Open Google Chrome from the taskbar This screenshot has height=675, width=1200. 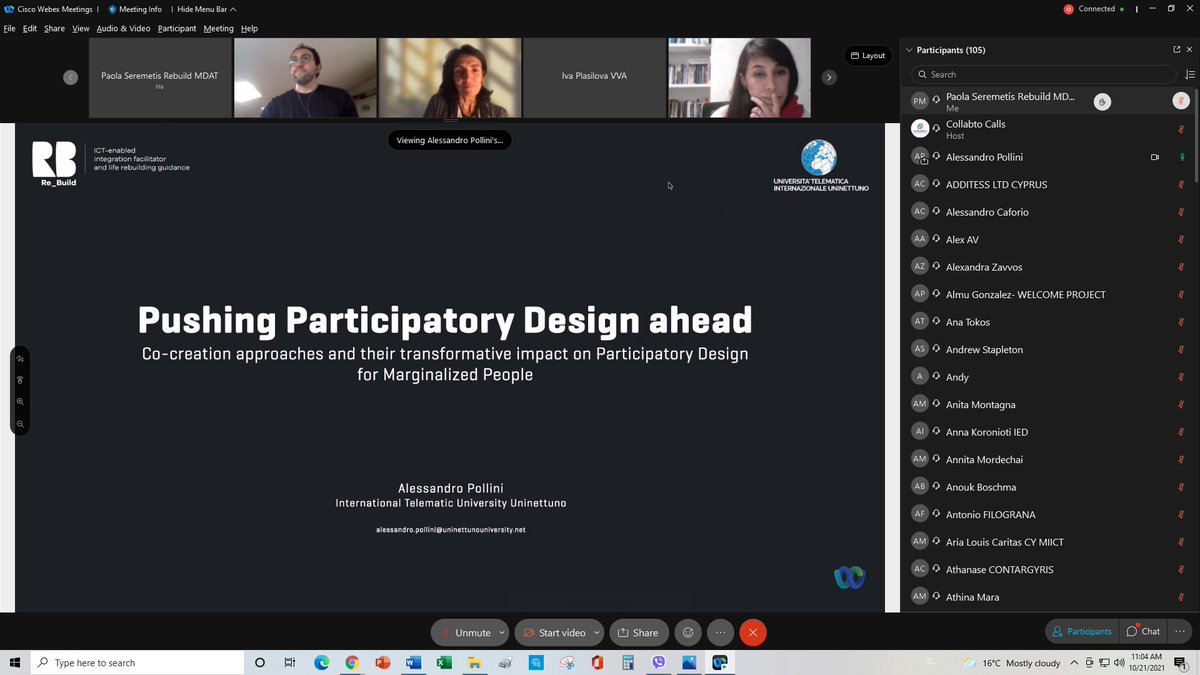point(352,662)
